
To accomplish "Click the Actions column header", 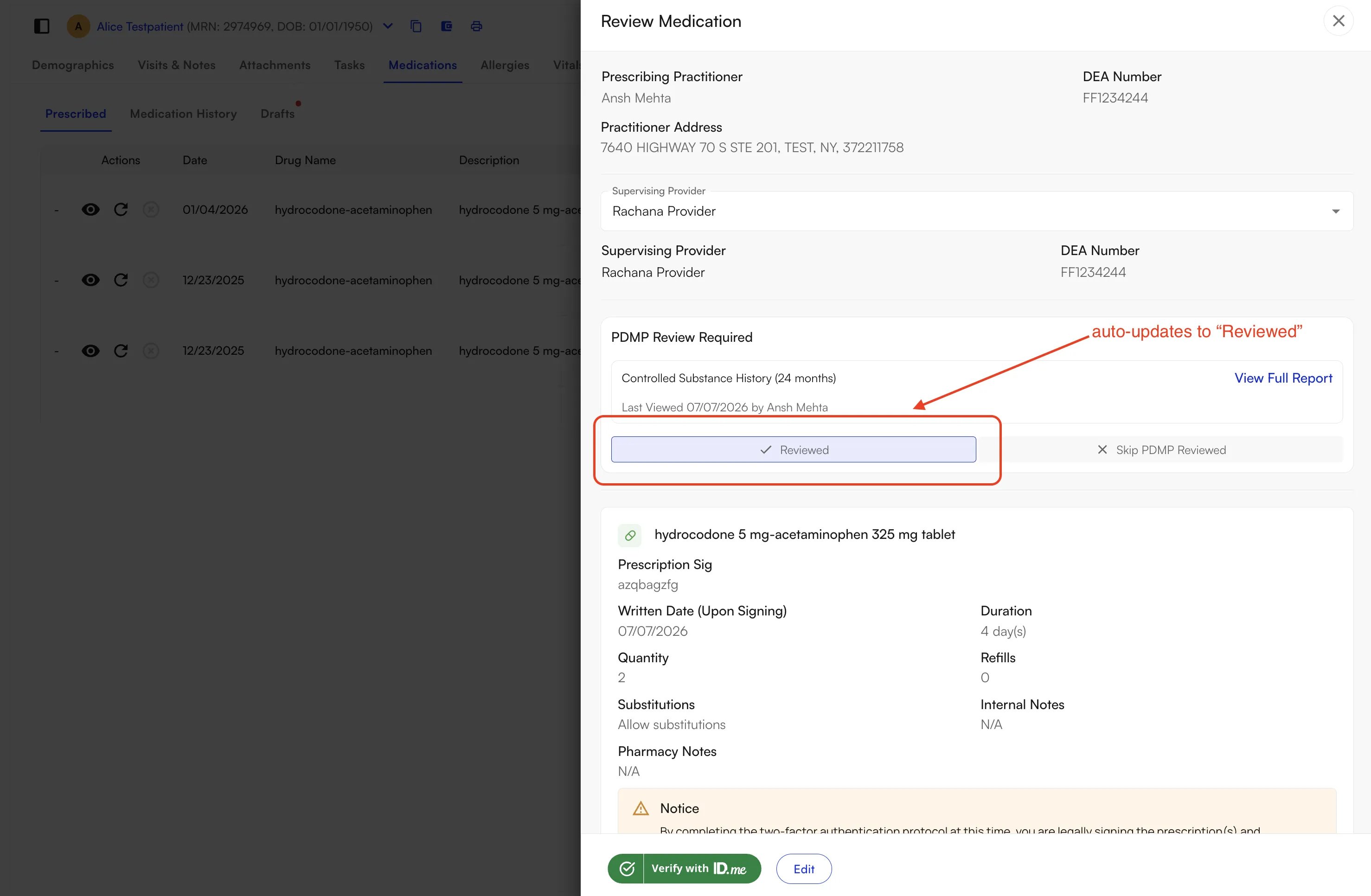I will 121,160.
